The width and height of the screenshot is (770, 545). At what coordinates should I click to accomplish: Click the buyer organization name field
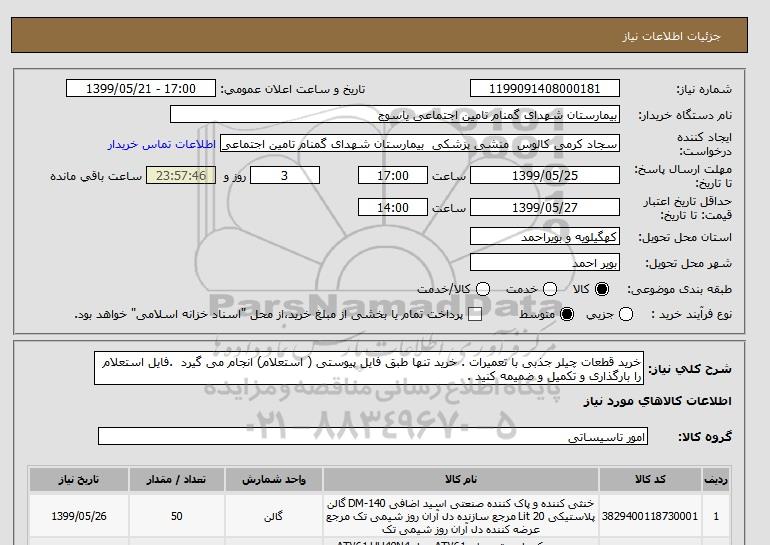(395, 114)
